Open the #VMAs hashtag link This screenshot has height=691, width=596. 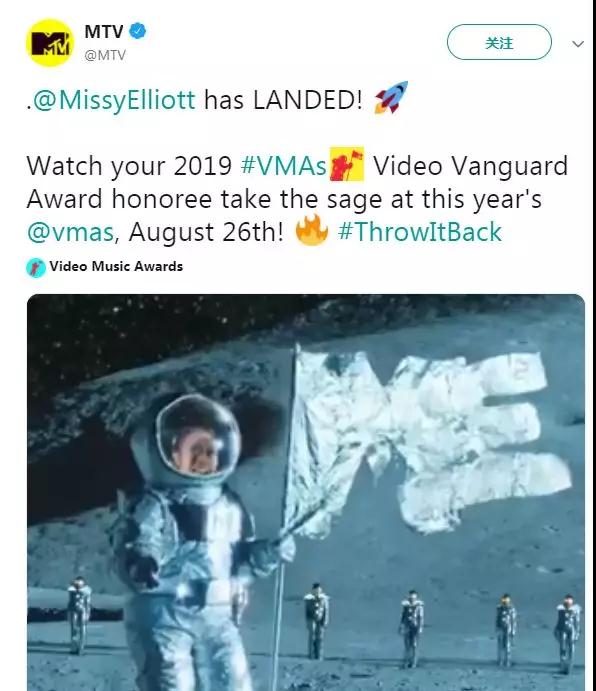tap(284, 166)
